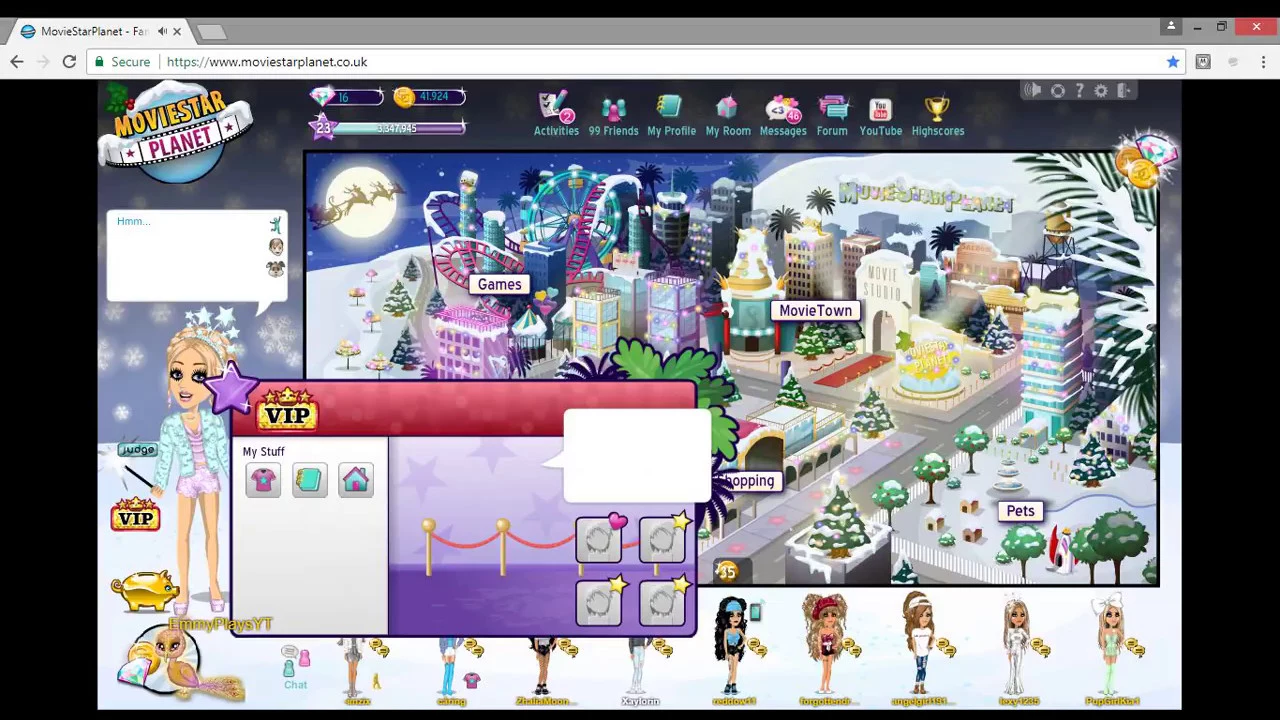Visit the Pets area
This screenshot has height=720, width=1280.
click(x=1020, y=511)
